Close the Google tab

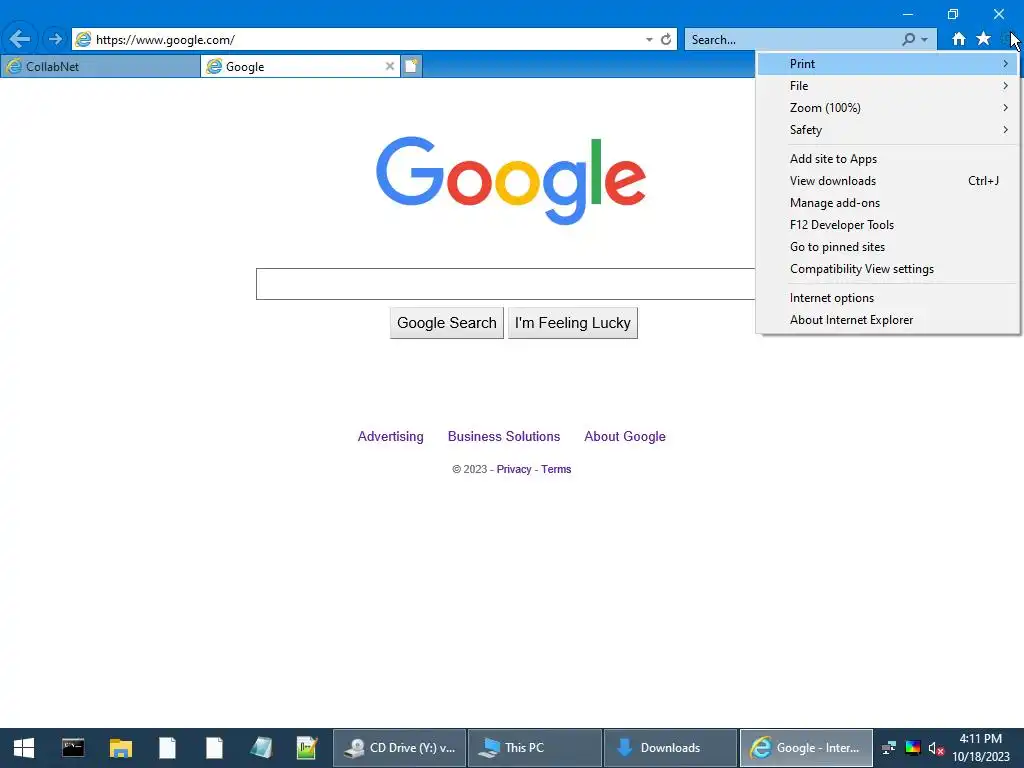390,66
